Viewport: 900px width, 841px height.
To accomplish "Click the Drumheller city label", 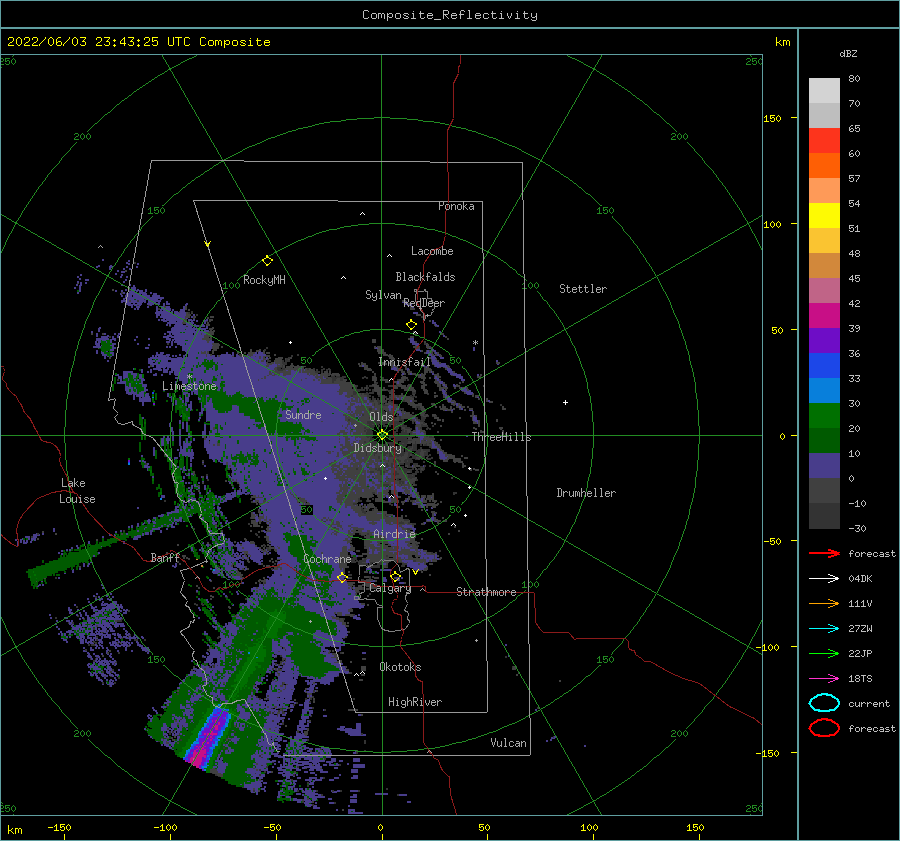I will click(586, 493).
